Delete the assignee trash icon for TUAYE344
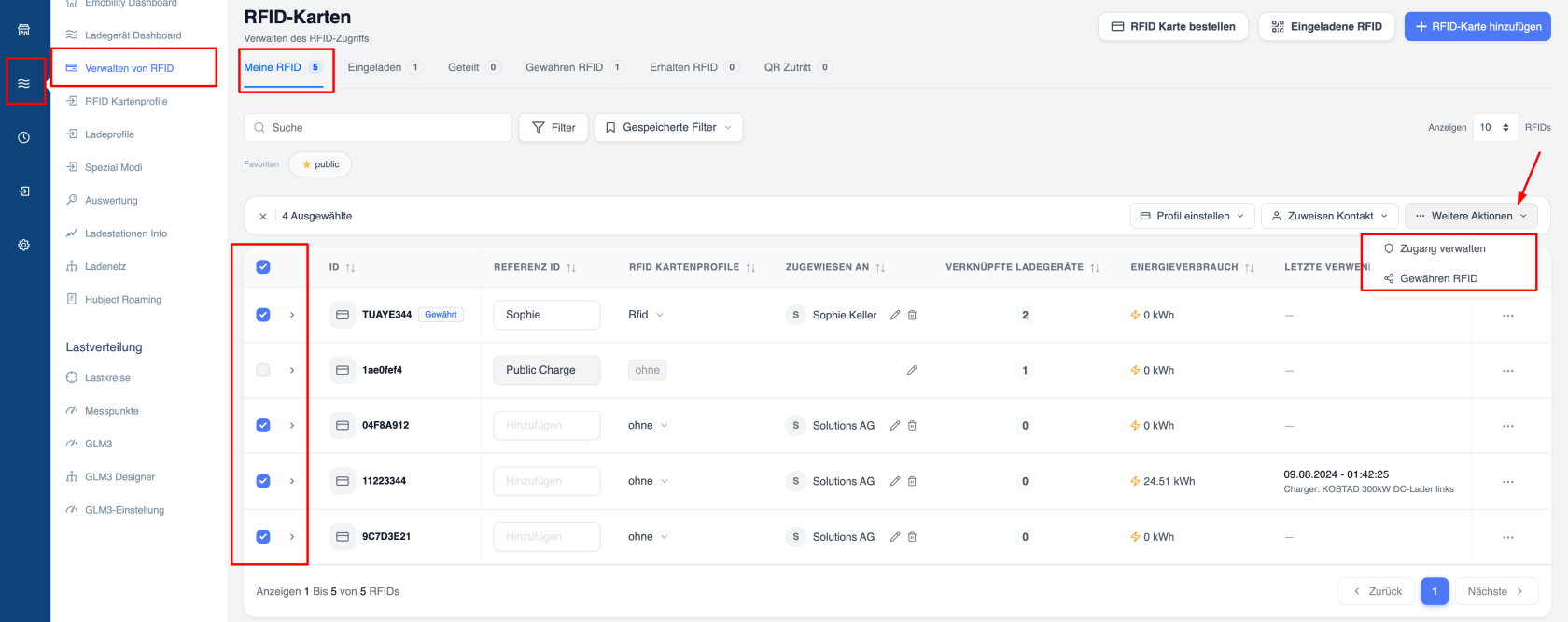Screen dimensions: 1568x622 click(912, 315)
